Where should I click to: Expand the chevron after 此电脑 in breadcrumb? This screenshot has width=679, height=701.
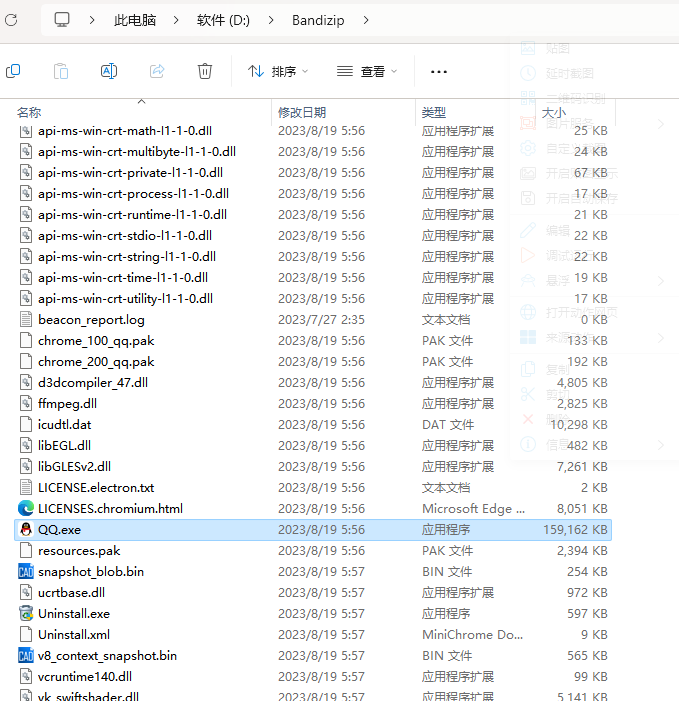(176, 20)
